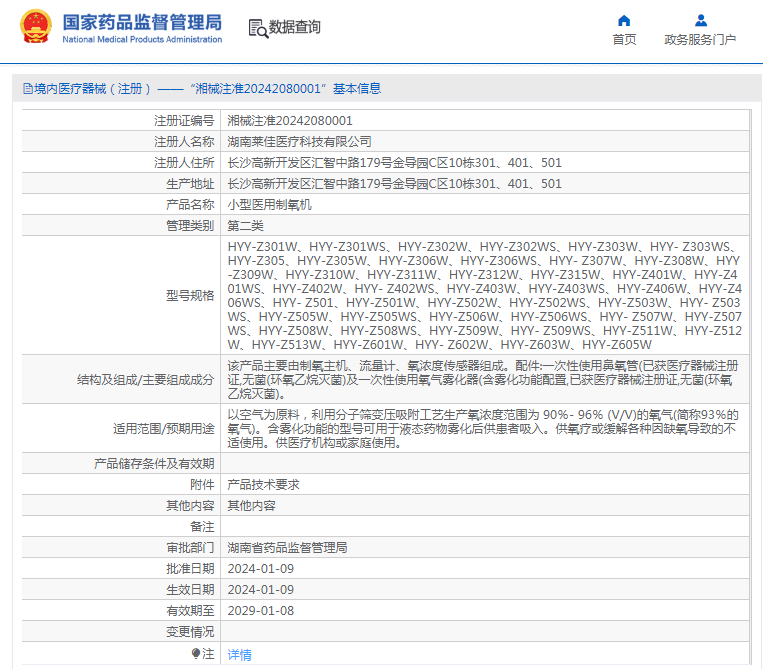
Task: Click the 结构及组成/主要组成成分 label
Action: click(145, 380)
